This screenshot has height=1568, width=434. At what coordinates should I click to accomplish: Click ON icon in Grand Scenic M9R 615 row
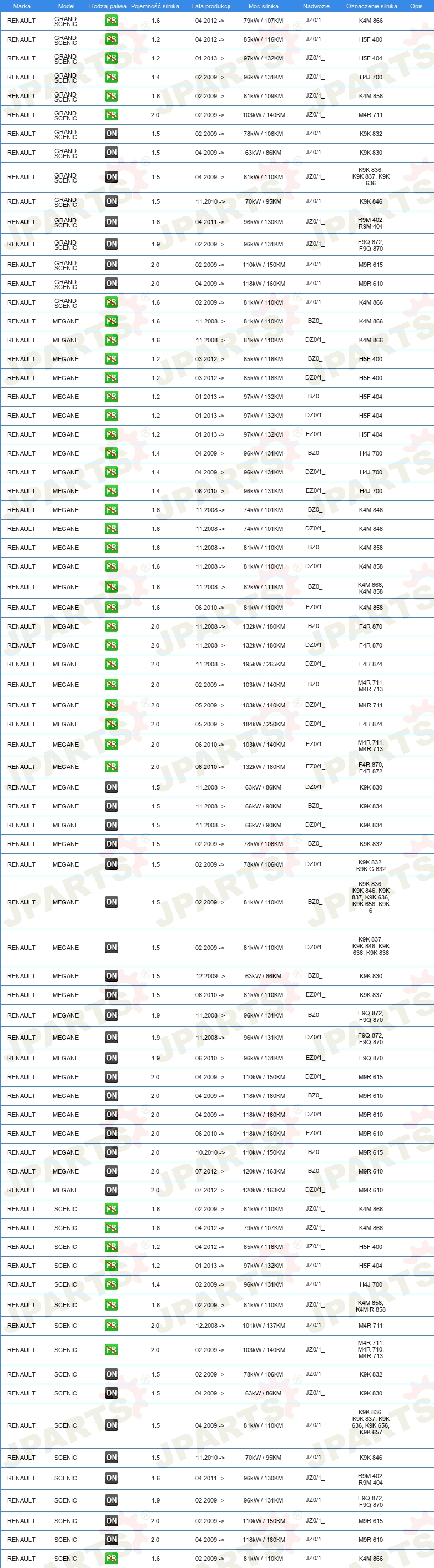coord(112,265)
